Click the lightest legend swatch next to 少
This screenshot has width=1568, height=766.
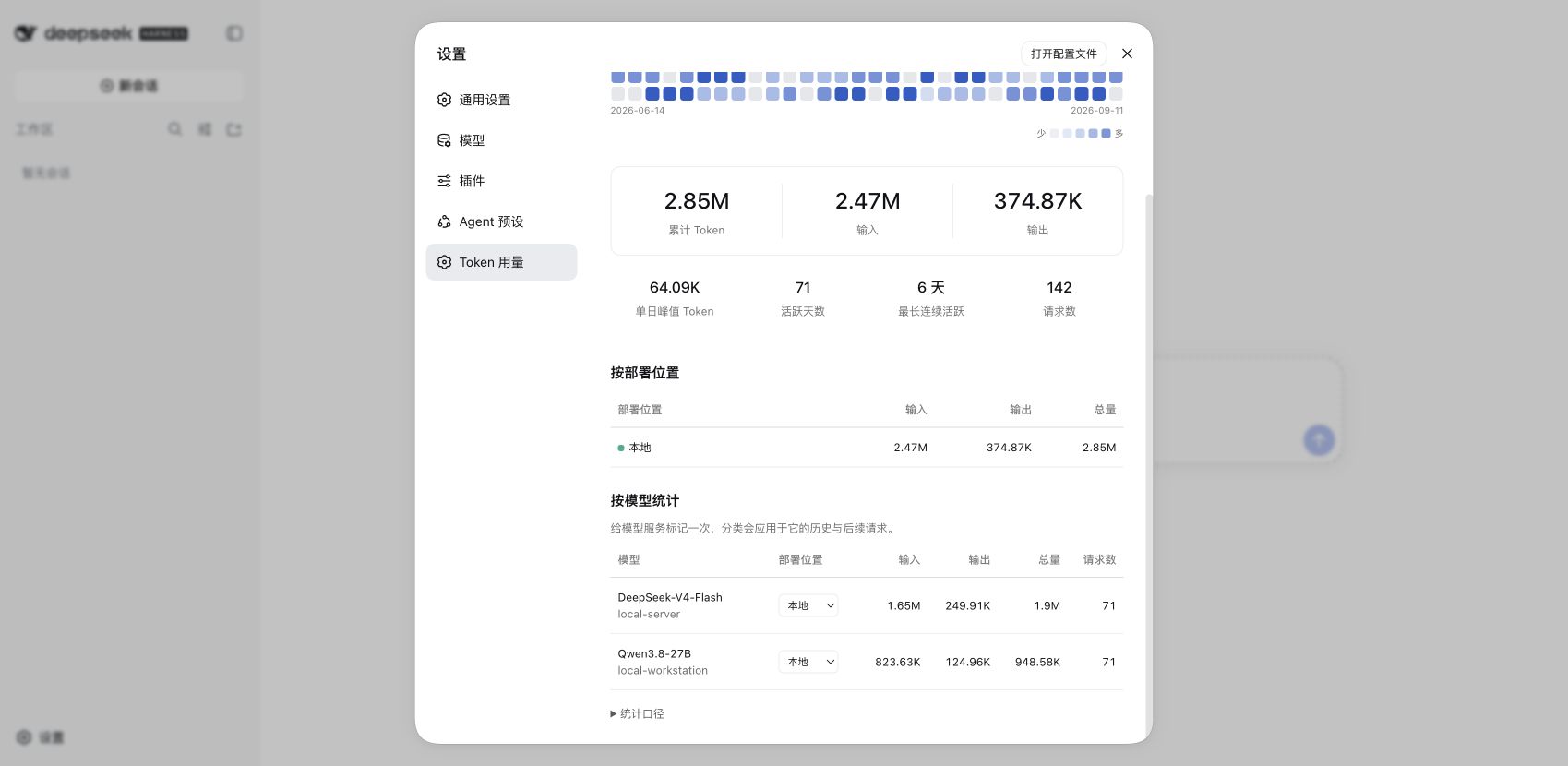1054,134
